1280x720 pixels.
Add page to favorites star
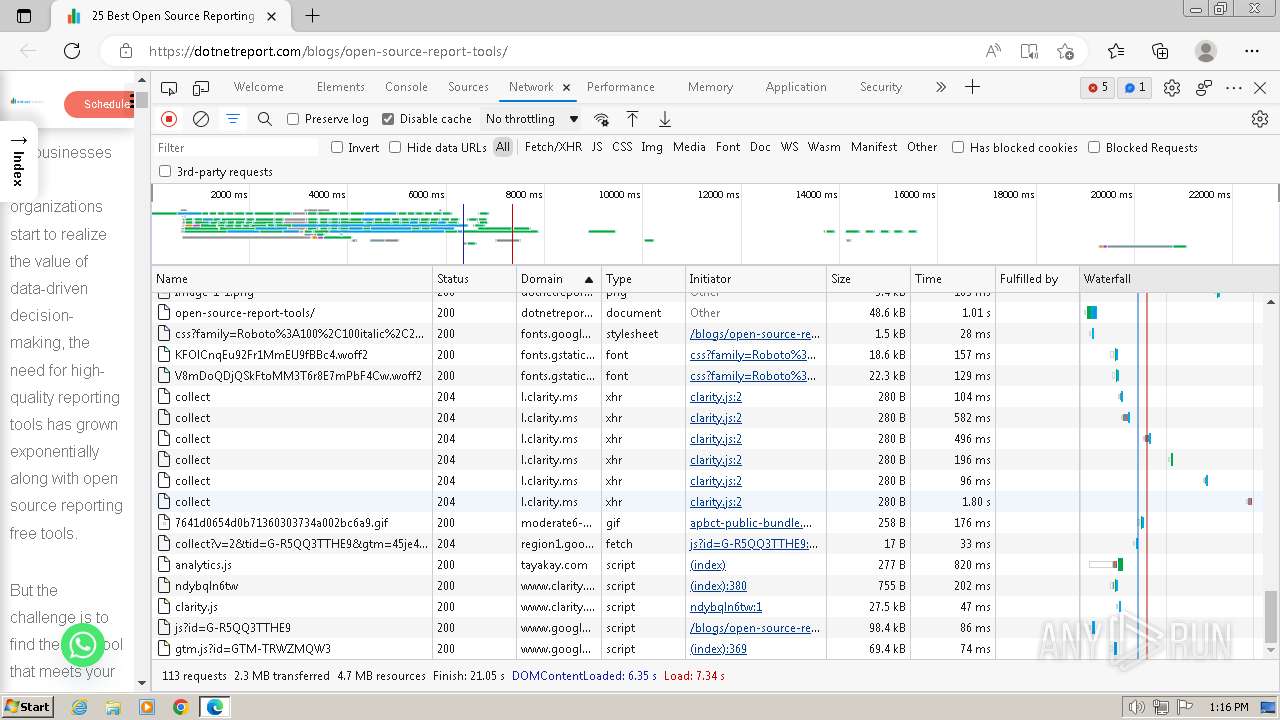pyautogui.click(x=1065, y=51)
